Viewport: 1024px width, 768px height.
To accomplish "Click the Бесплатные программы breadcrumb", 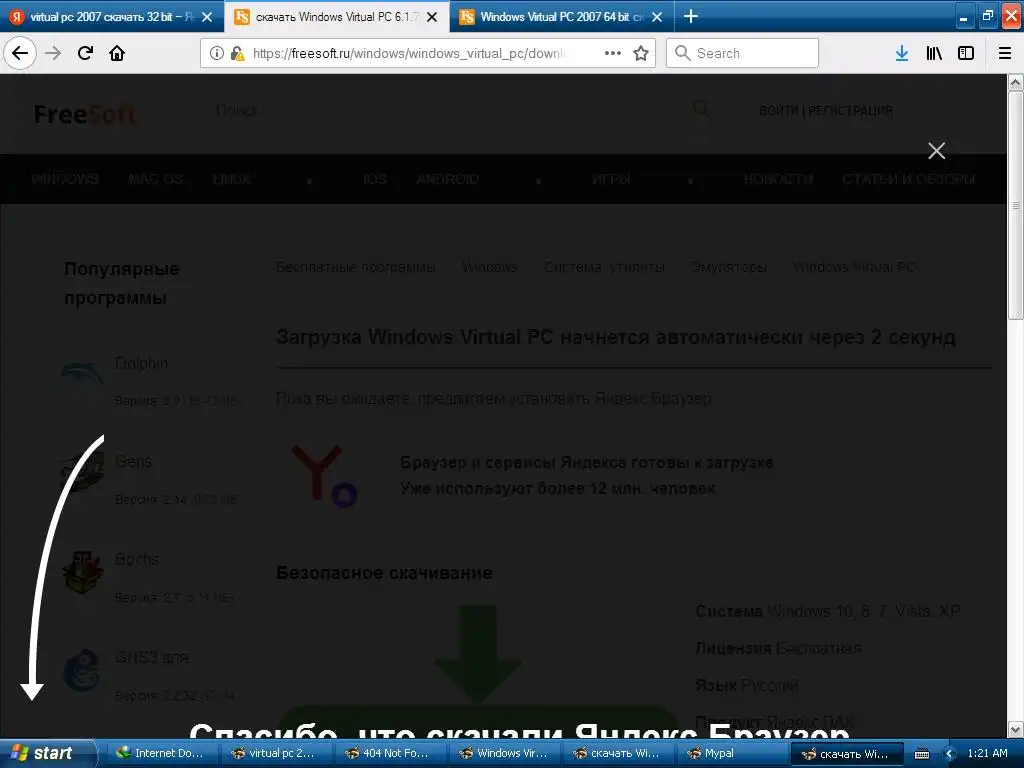I will [355, 267].
